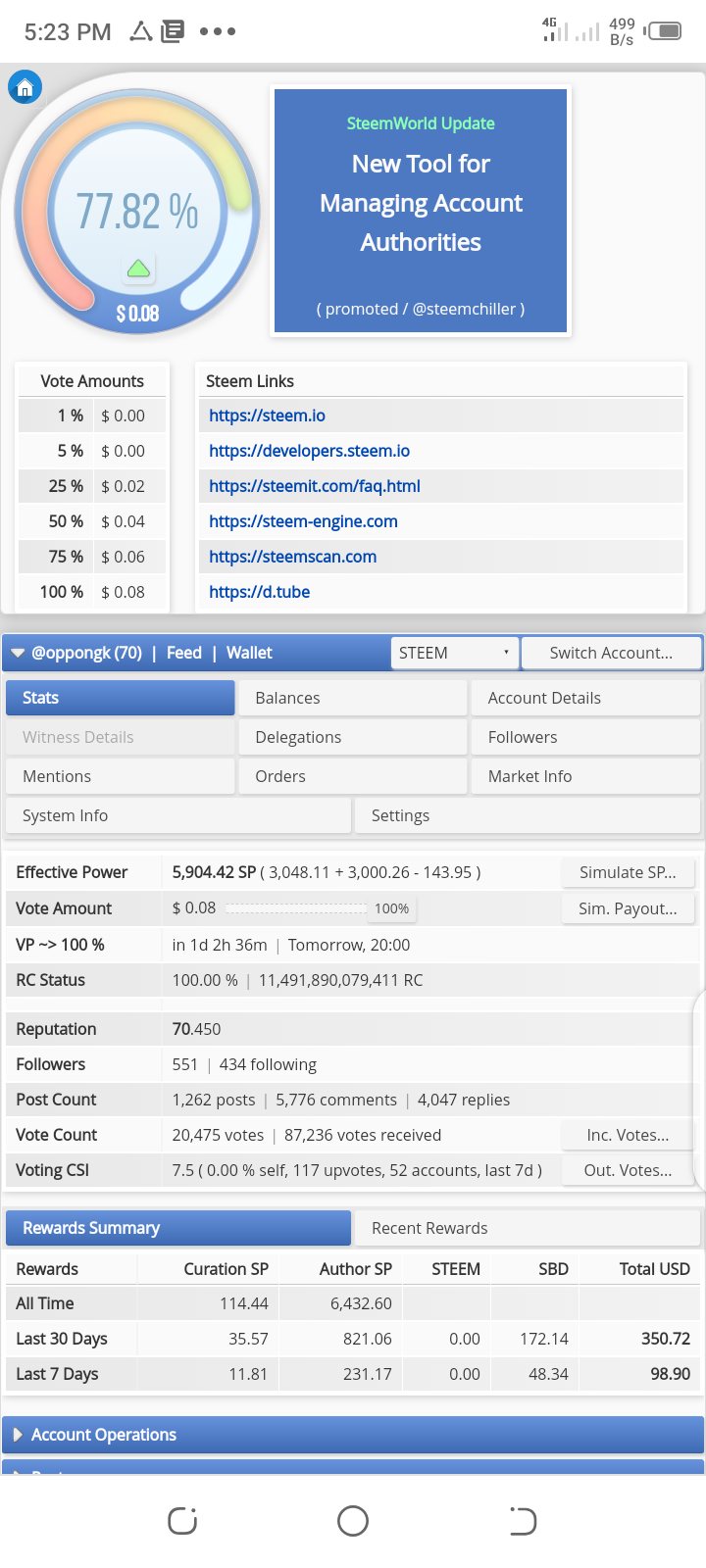Click the 25 % vote amount row

pos(92,486)
